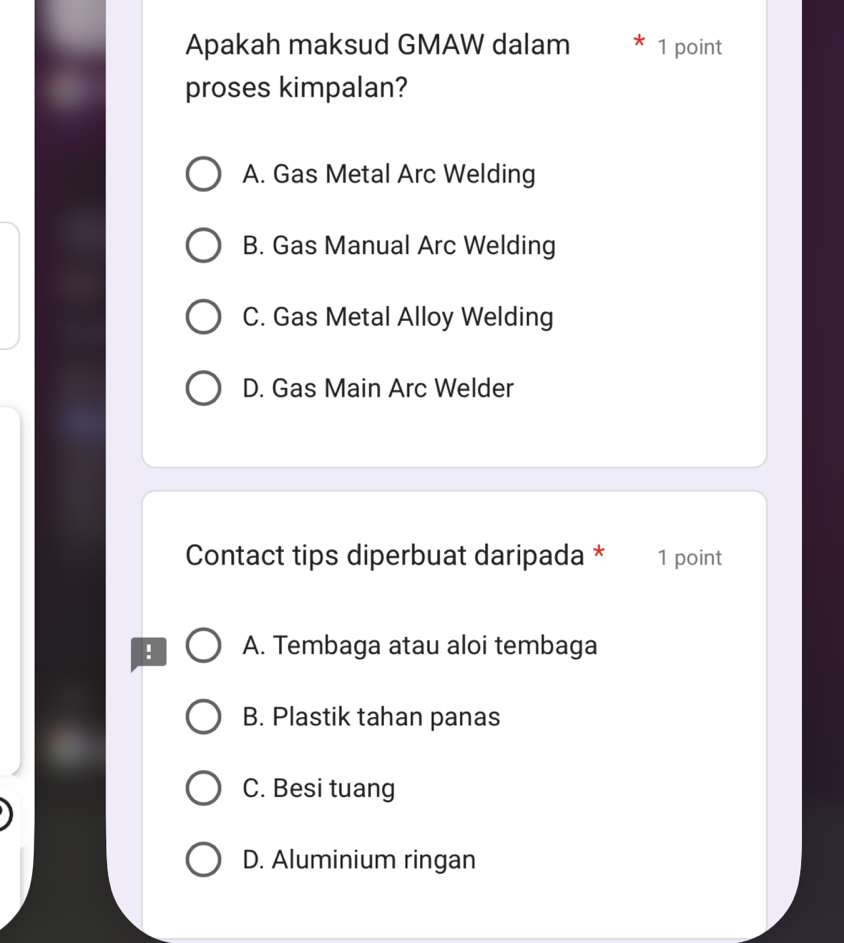Screen dimensions: 844x943
Task: Click the 'B. Plastik tahan panas' label text
Action: 371,717
